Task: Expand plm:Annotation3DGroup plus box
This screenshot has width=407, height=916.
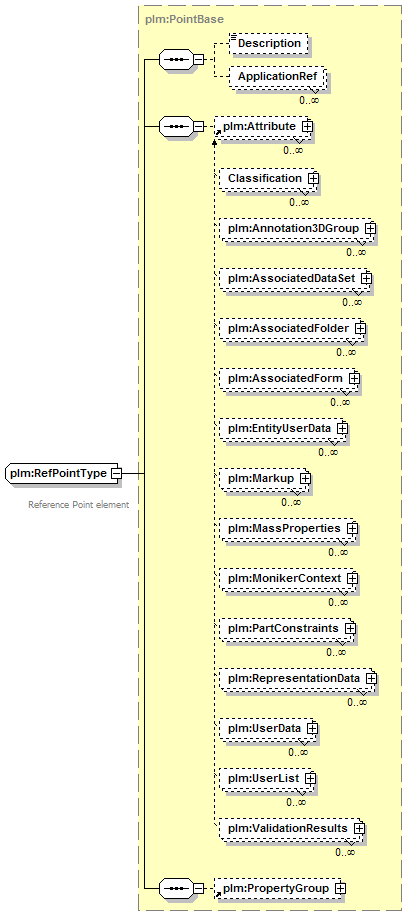Action: pos(369,228)
